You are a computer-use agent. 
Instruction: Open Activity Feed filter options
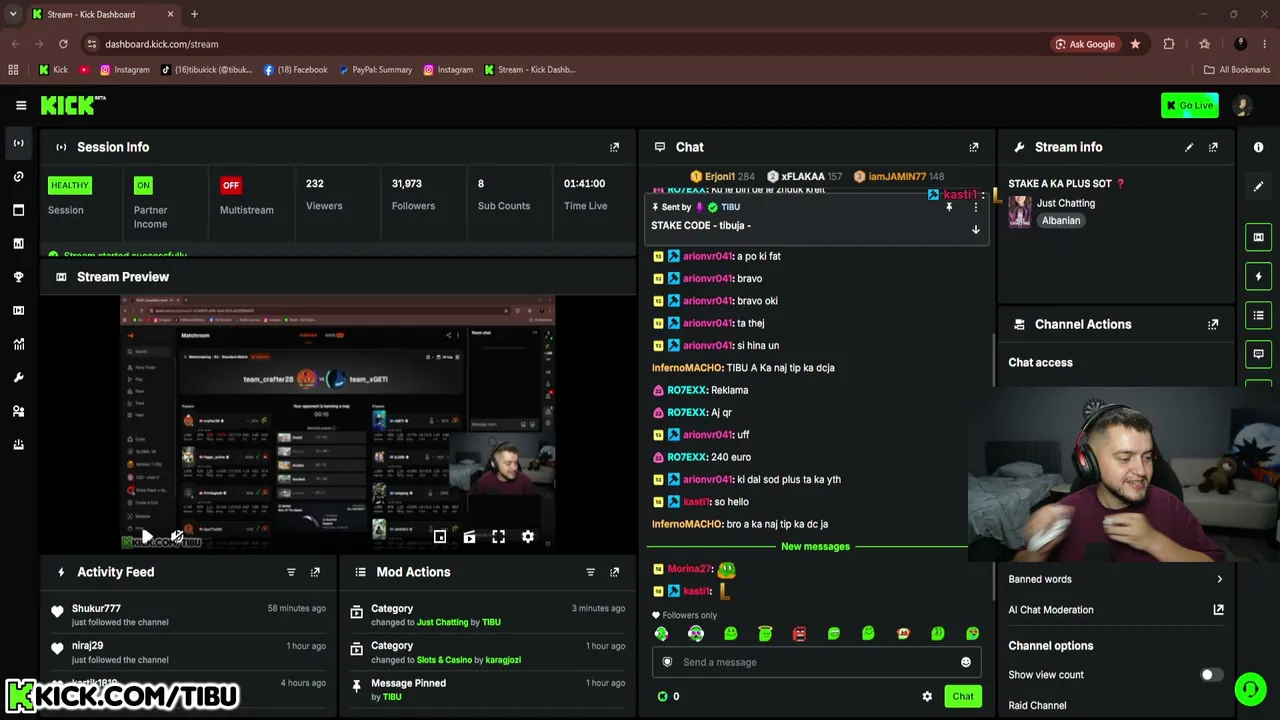(291, 572)
